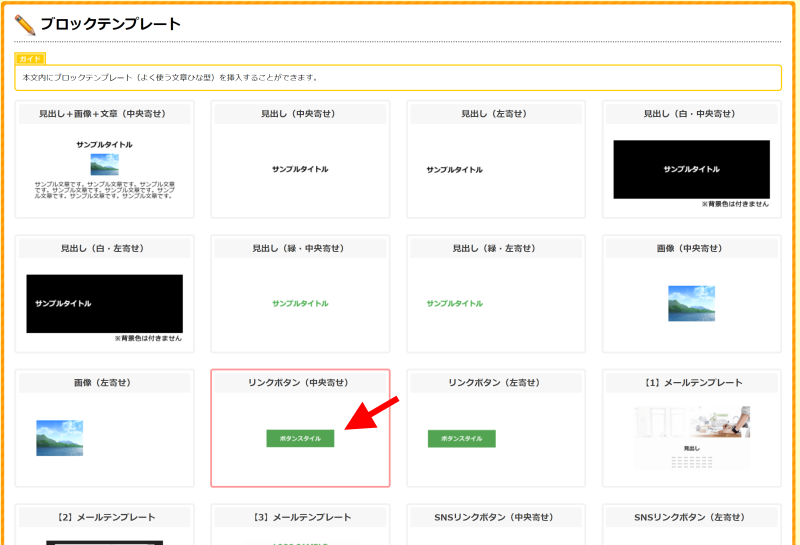Image resolution: width=800 pixels, height=545 pixels.
Task: Click the yellow ガイド tab label
Action: (x=30, y=59)
